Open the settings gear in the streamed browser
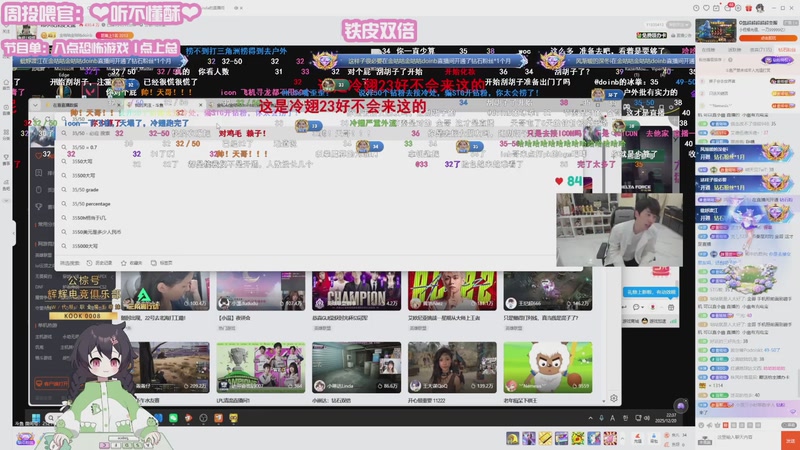Image resolution: width=800 pixels, height=450 pixels. pos(614,398)
